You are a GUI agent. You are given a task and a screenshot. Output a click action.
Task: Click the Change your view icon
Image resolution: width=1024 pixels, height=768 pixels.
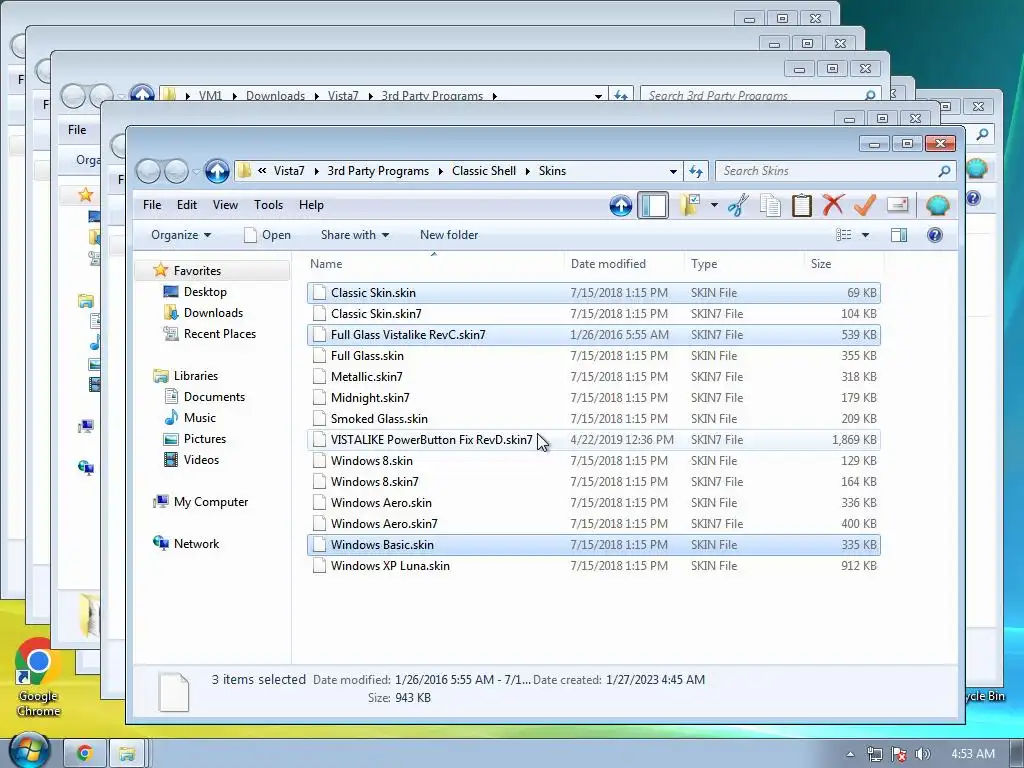click(844, 235)
